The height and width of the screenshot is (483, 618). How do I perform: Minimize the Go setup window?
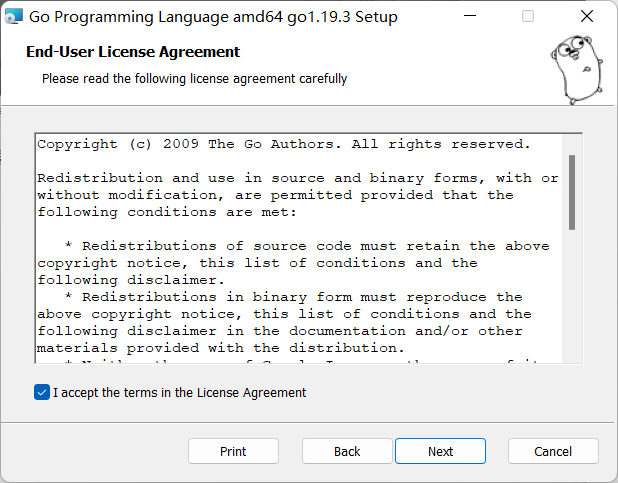pyautogui.click(x=480, y=17)
